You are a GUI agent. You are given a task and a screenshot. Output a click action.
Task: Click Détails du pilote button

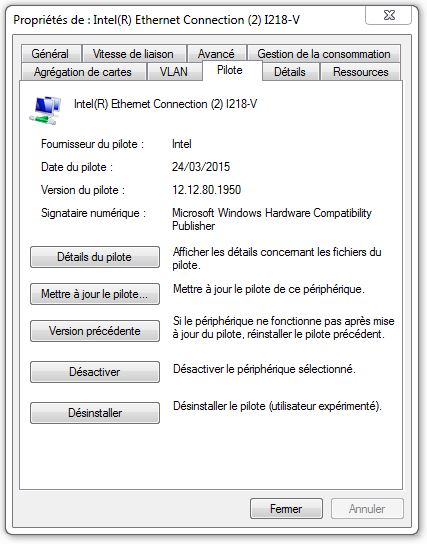[x=95, y=257]
